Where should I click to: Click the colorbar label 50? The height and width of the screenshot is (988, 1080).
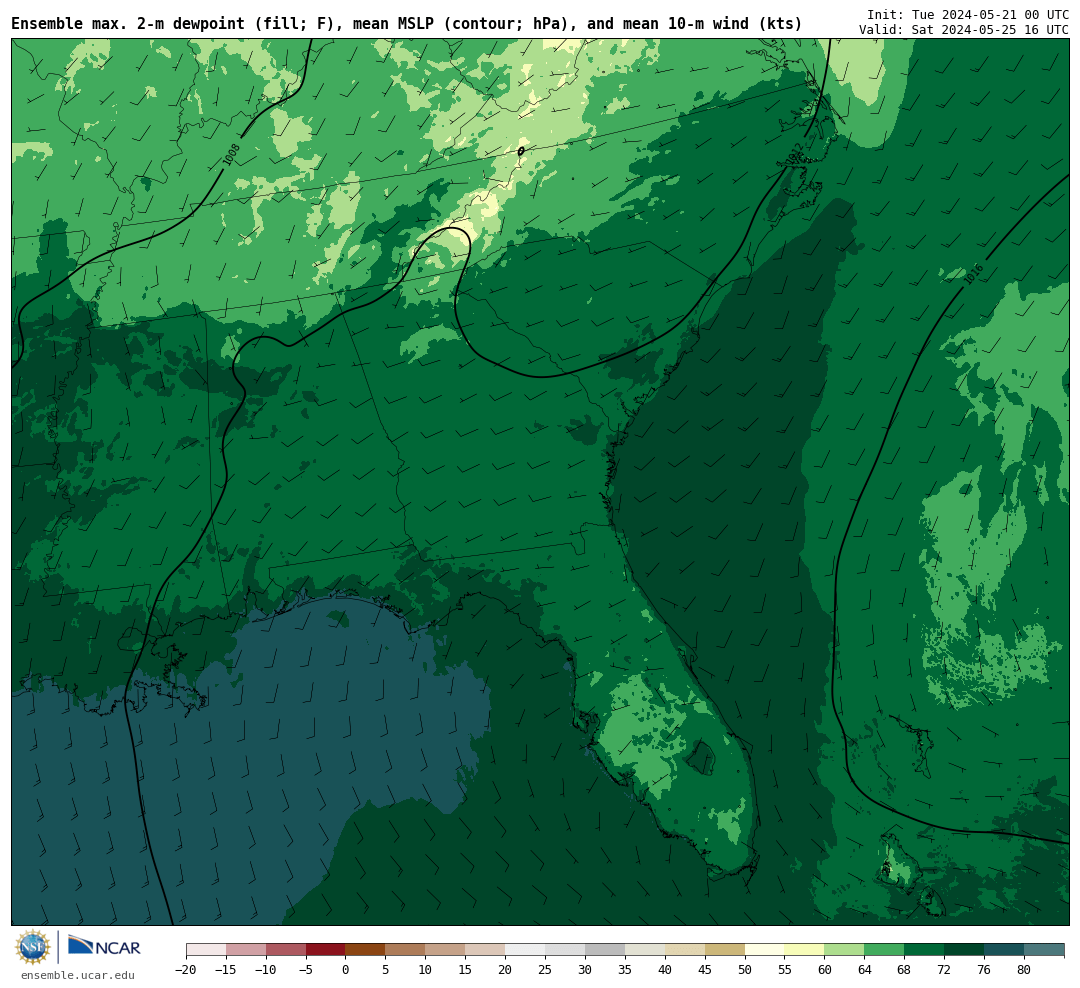click(x=745, y=970)
